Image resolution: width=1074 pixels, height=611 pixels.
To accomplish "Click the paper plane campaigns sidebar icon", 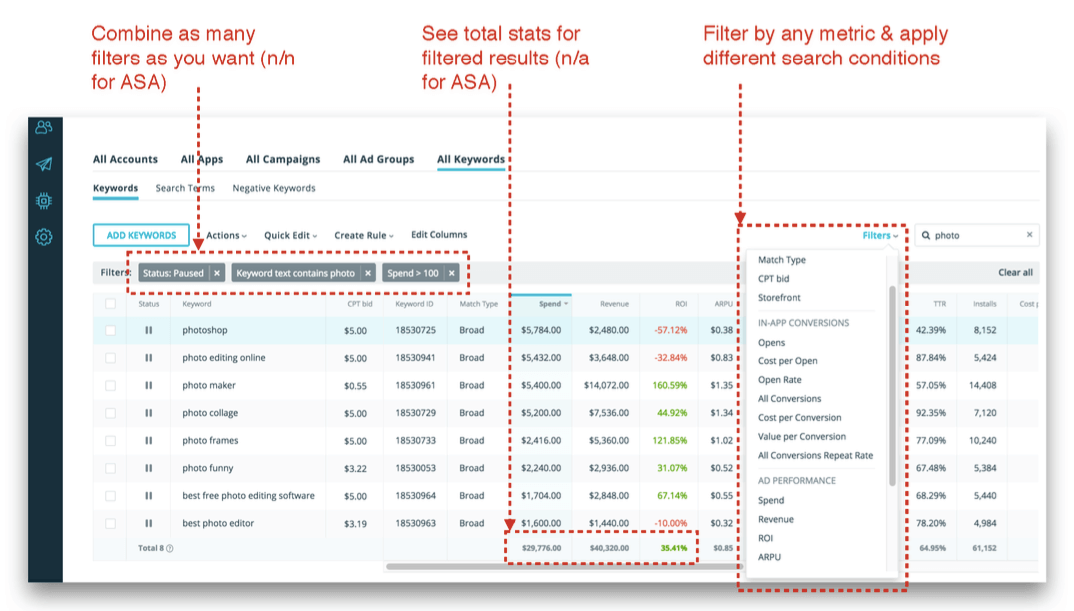I will pos(44,164).
